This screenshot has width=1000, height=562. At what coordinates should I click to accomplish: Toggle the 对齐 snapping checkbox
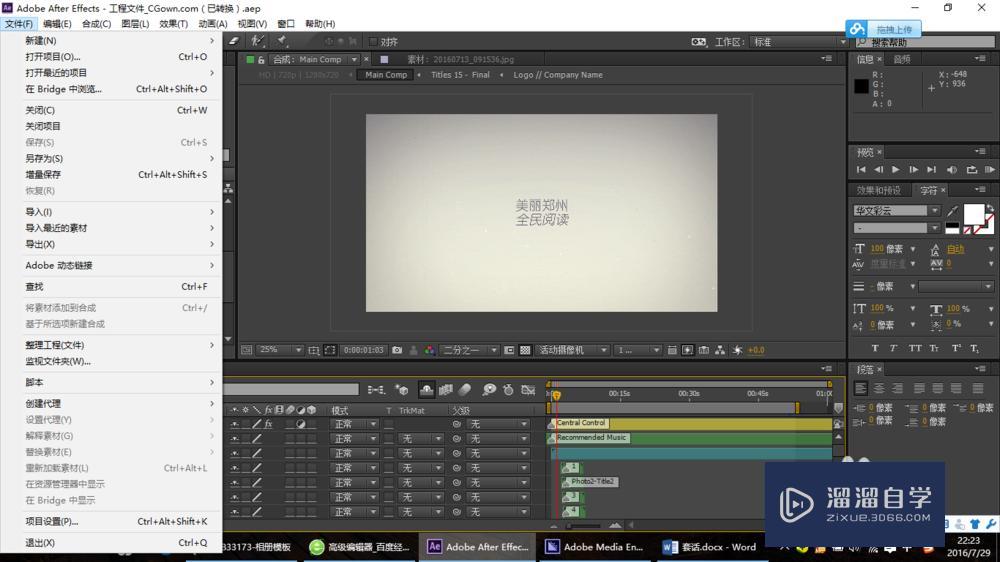coord(373,41)
